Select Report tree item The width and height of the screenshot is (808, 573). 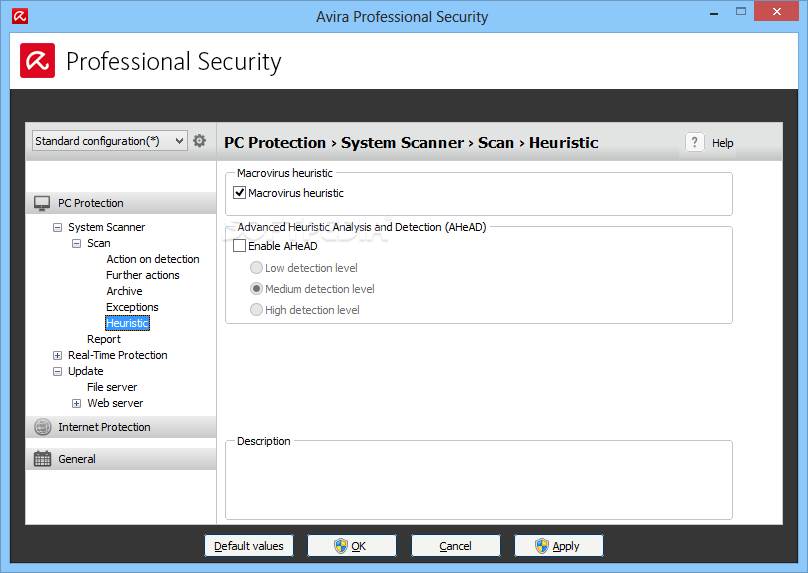pyautogui.click(x=104, y=339)
